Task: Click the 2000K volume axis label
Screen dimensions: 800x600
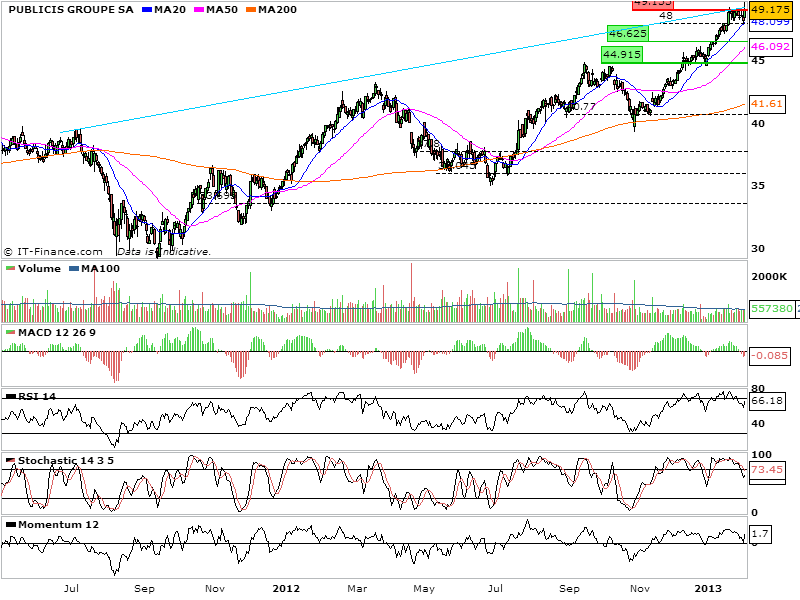Action: [769, 277]
